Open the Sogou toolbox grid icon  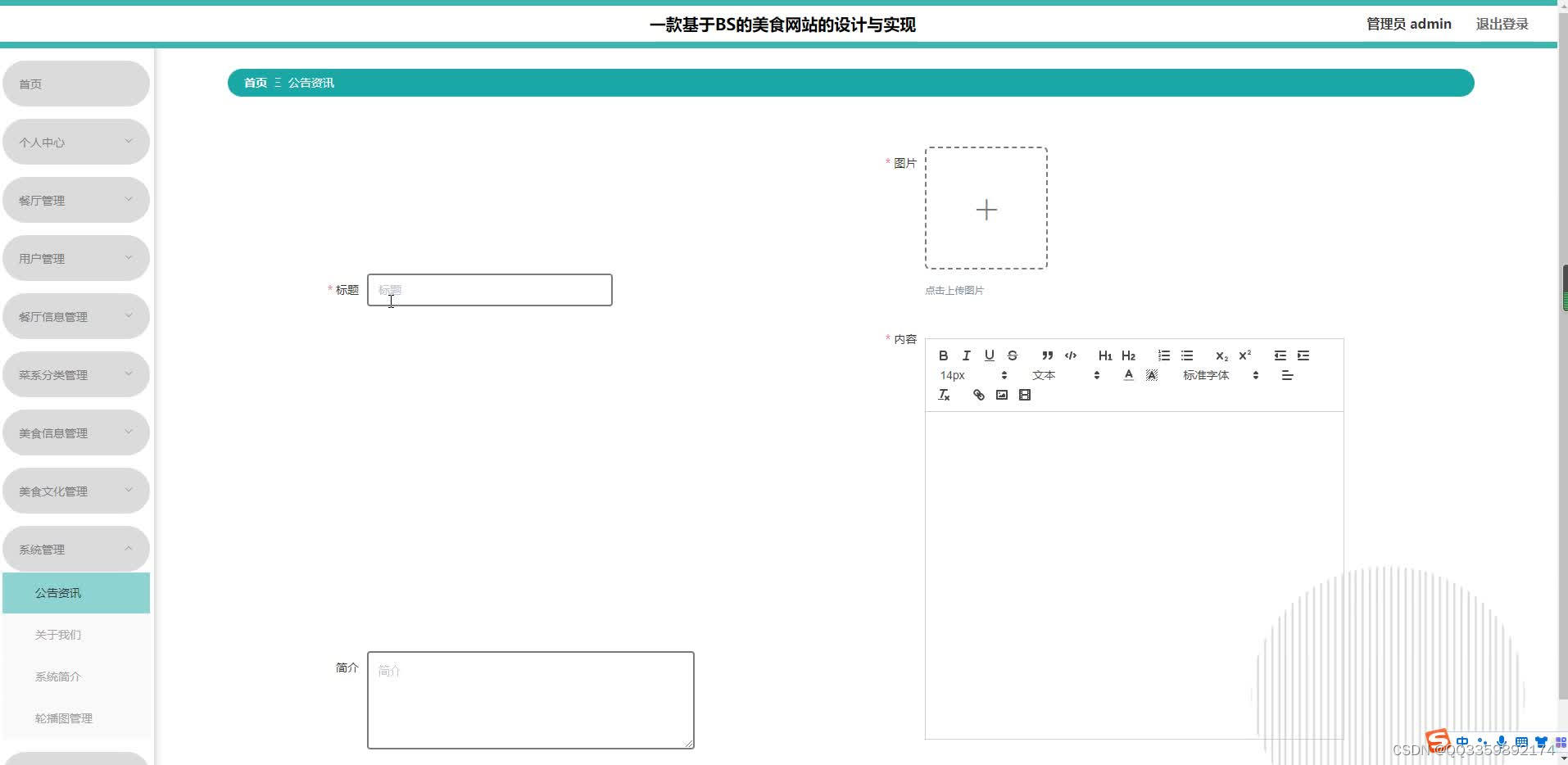tap(1561, 742)
